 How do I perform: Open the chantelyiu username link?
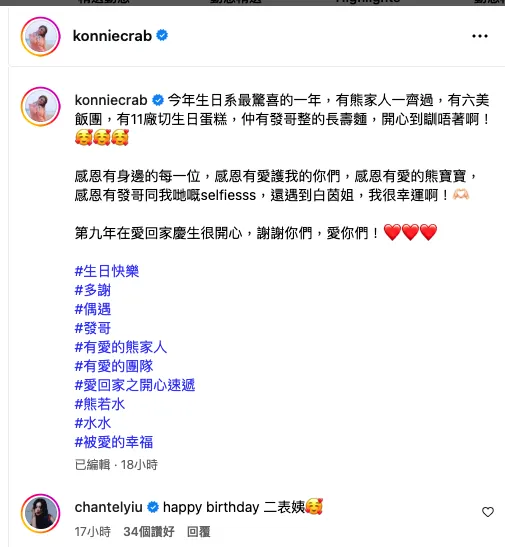[x=108, y=507]
